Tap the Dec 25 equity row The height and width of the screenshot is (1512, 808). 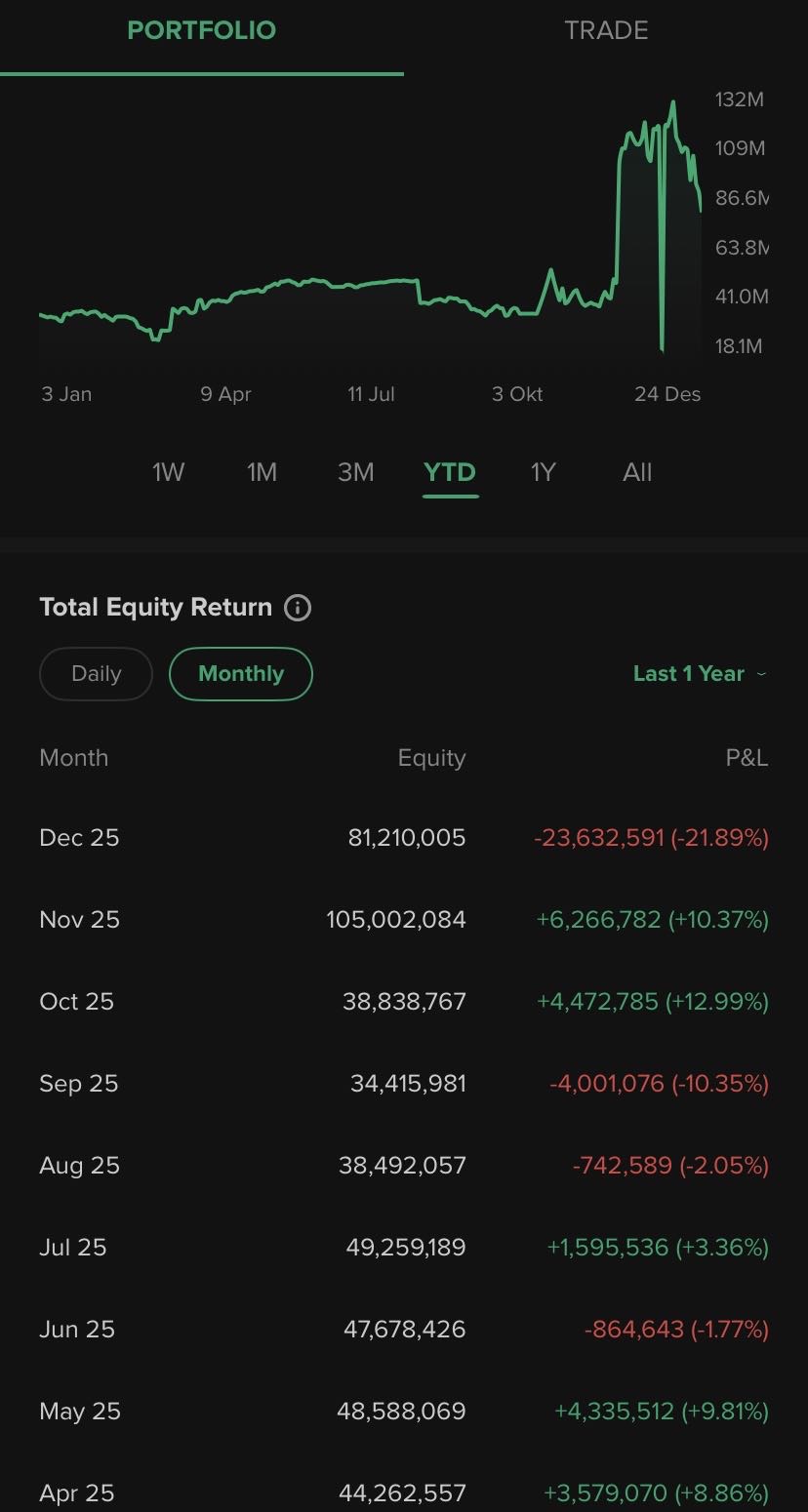click(x=406, y=838)
